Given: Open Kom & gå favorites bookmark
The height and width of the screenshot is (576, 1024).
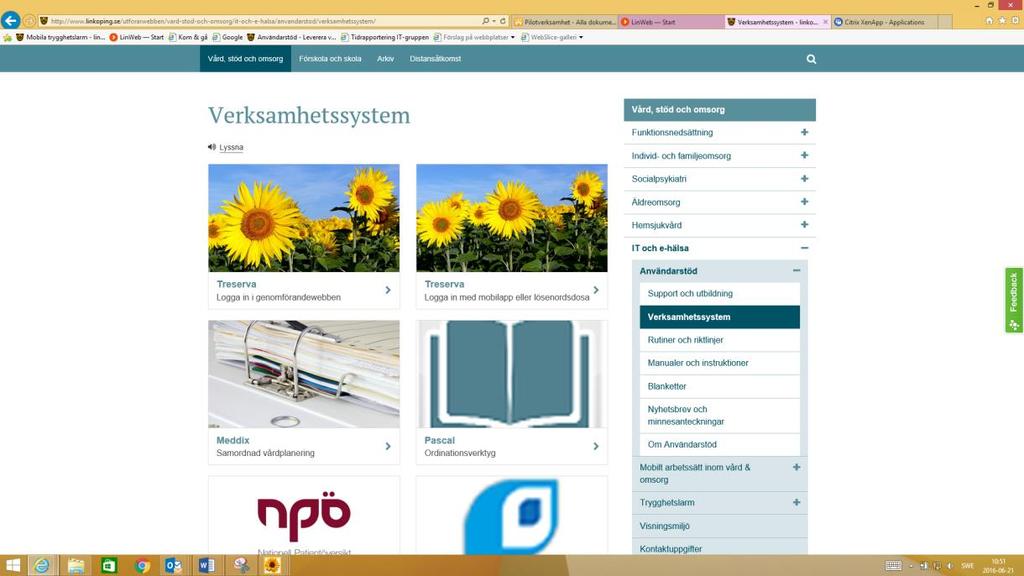Looking at the screenshot, I should [188, 37].
